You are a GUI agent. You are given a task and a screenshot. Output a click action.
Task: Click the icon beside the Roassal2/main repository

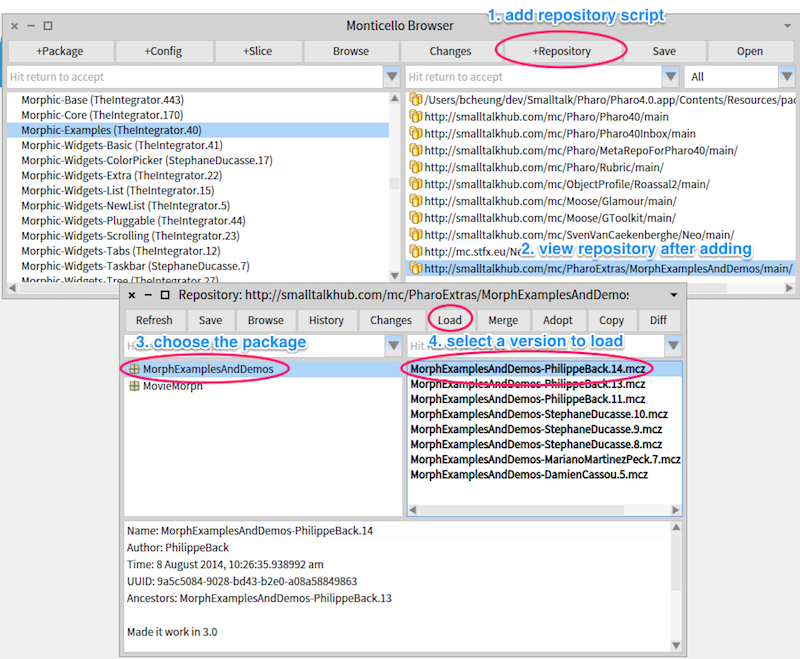click(x=416, y=184)
